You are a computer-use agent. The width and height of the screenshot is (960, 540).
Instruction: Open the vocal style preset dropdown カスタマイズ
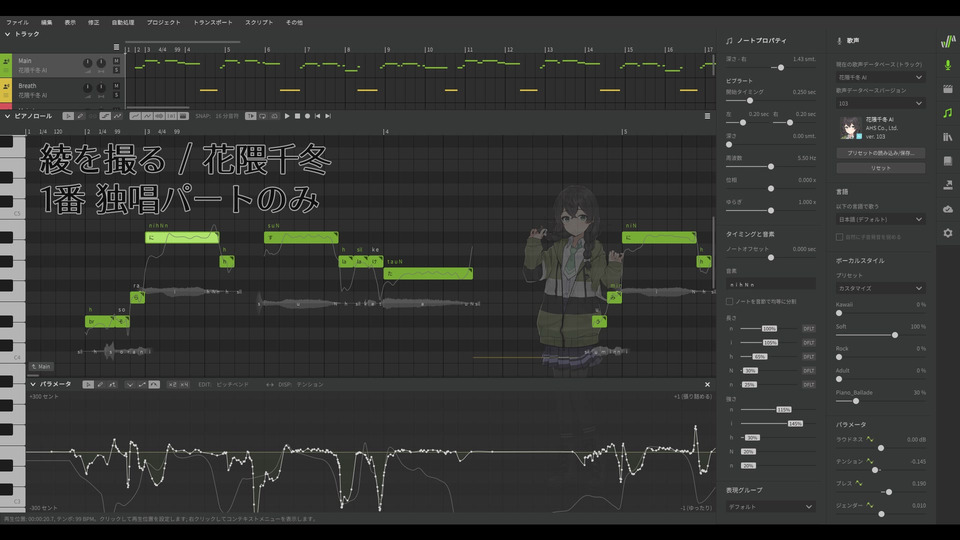coord(880,288)
